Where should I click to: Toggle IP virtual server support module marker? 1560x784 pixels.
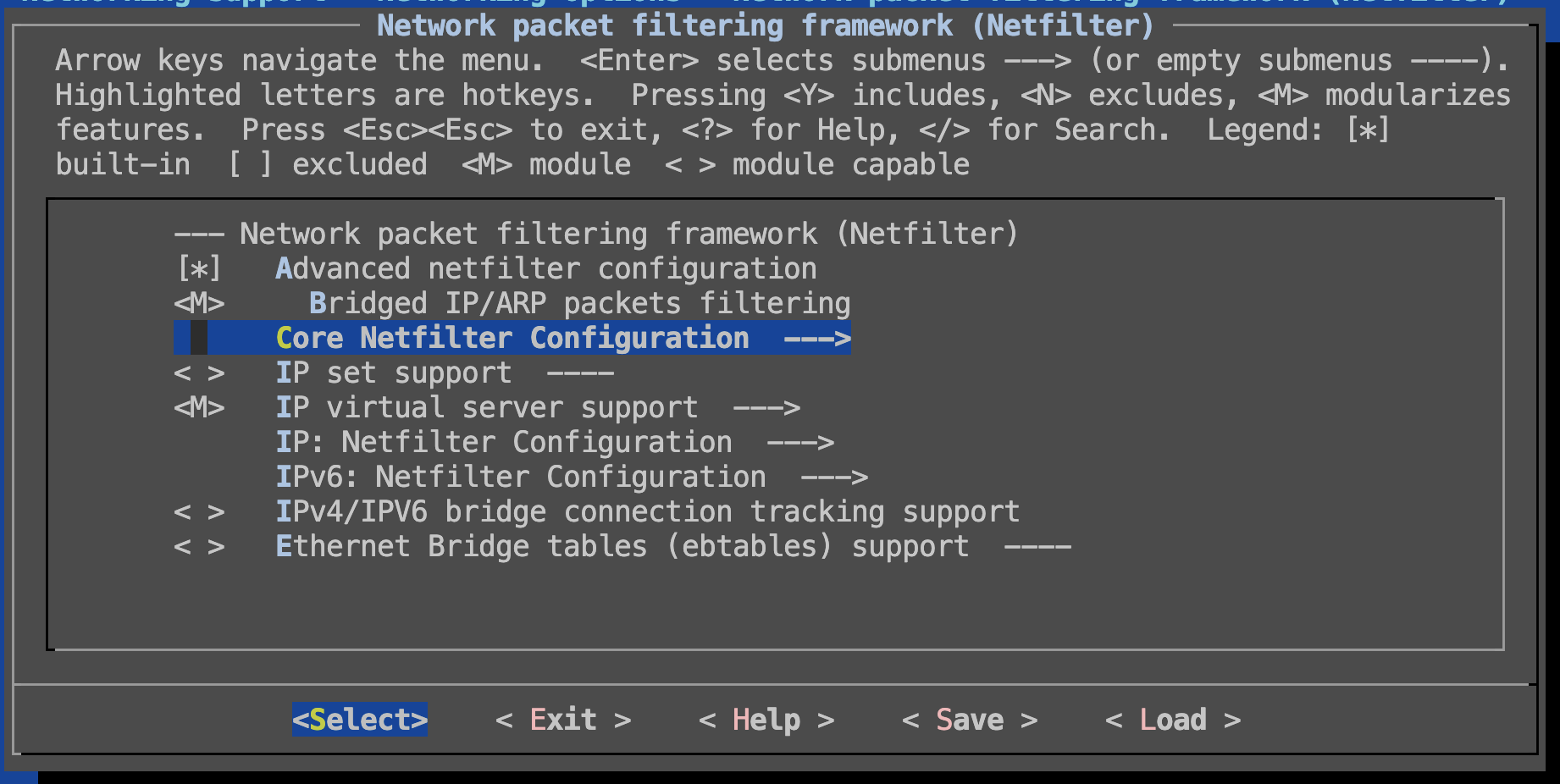199,408
